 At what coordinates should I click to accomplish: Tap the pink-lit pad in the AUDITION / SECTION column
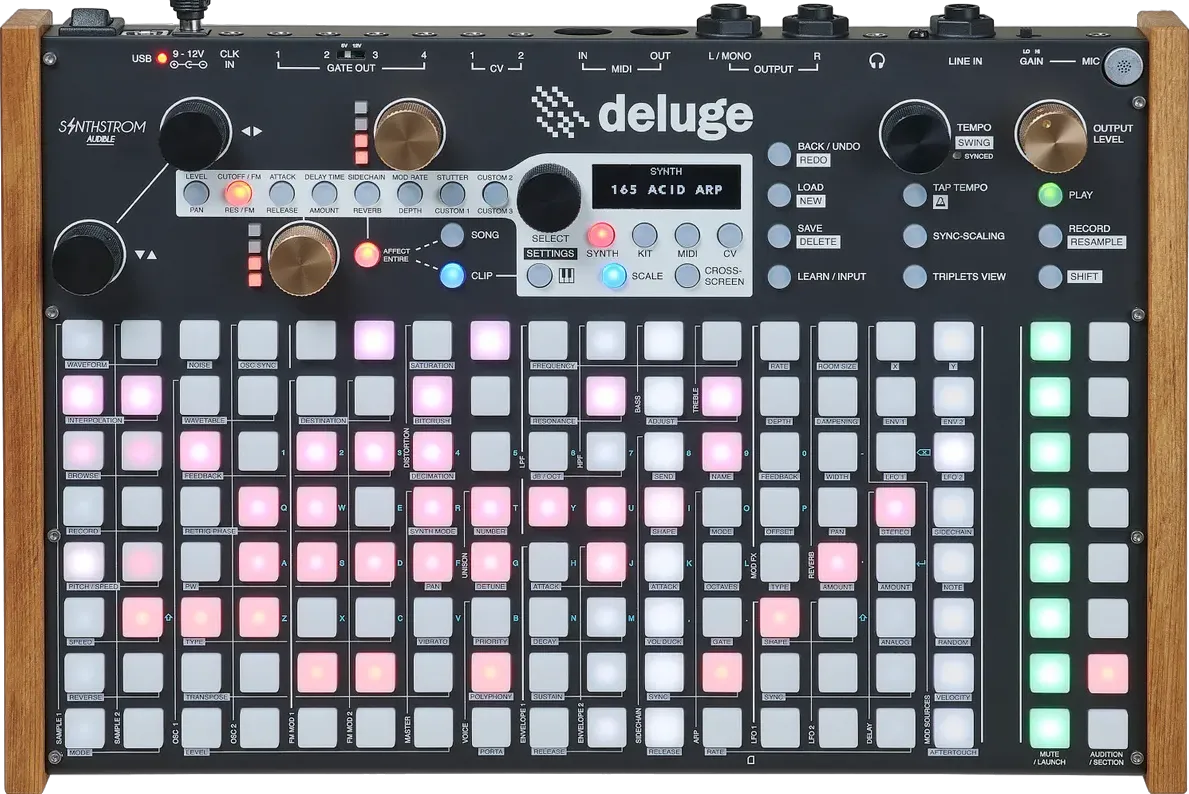[1108, 673]
